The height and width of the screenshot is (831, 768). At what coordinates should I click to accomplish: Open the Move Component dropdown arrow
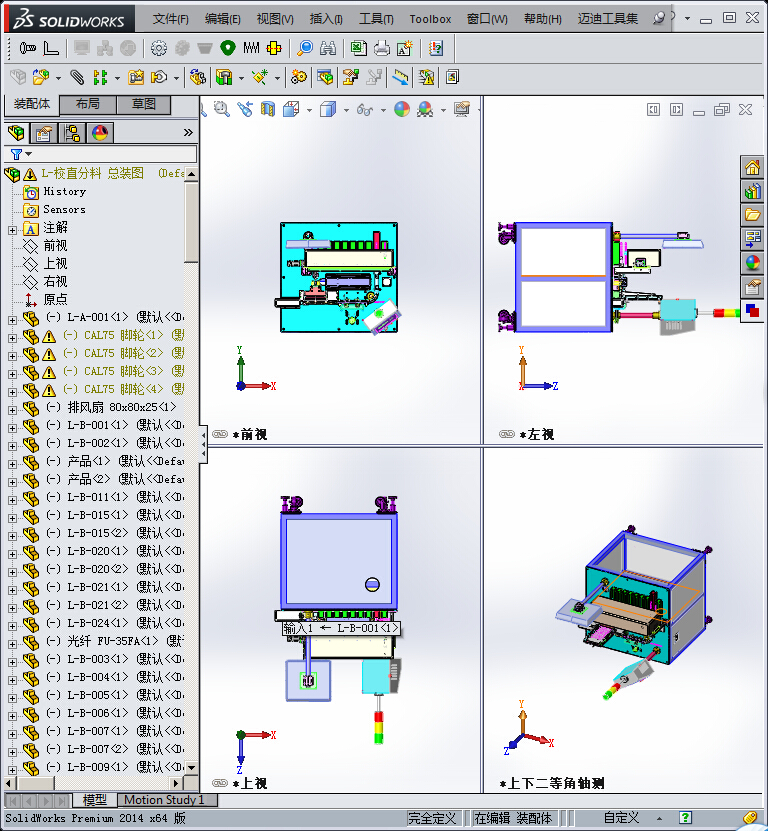pyautogui.click(x=176, y=78)
